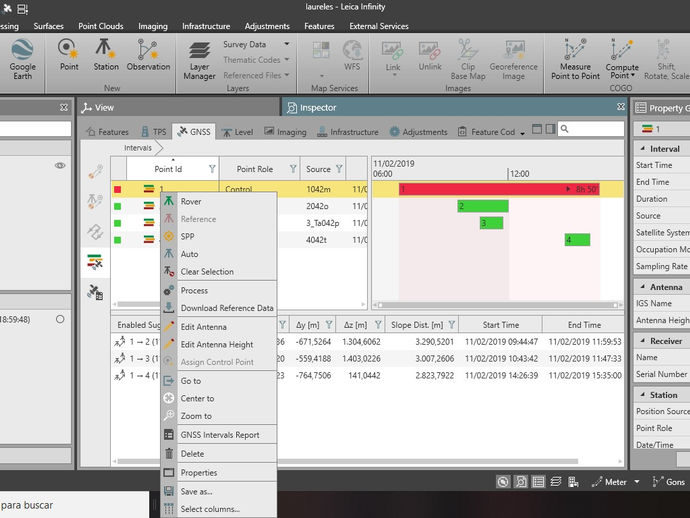690x518 pixels.
Task: Select Process in context menu
Action: pos(219,290)
